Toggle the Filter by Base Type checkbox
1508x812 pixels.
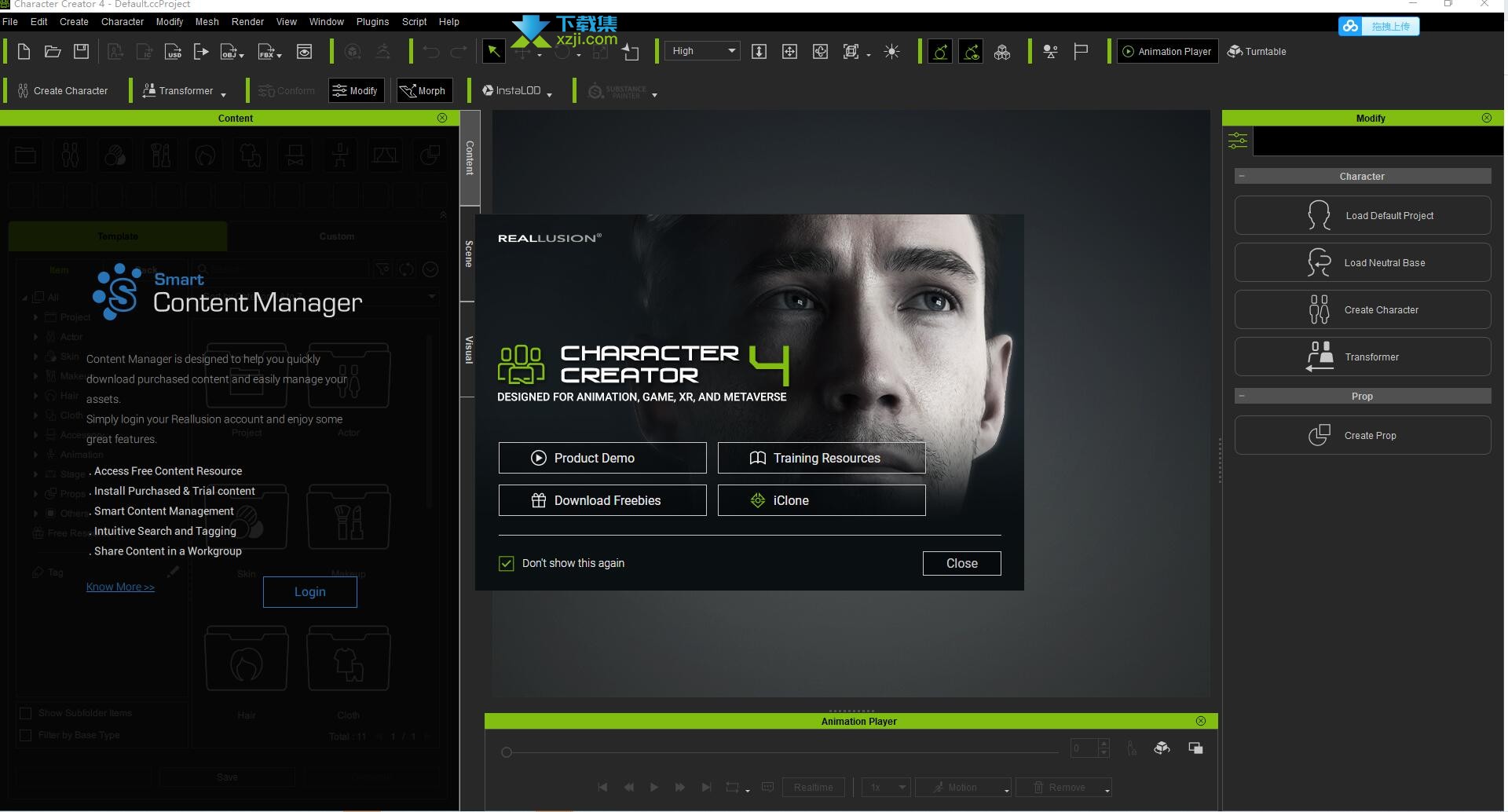point(25,735)
